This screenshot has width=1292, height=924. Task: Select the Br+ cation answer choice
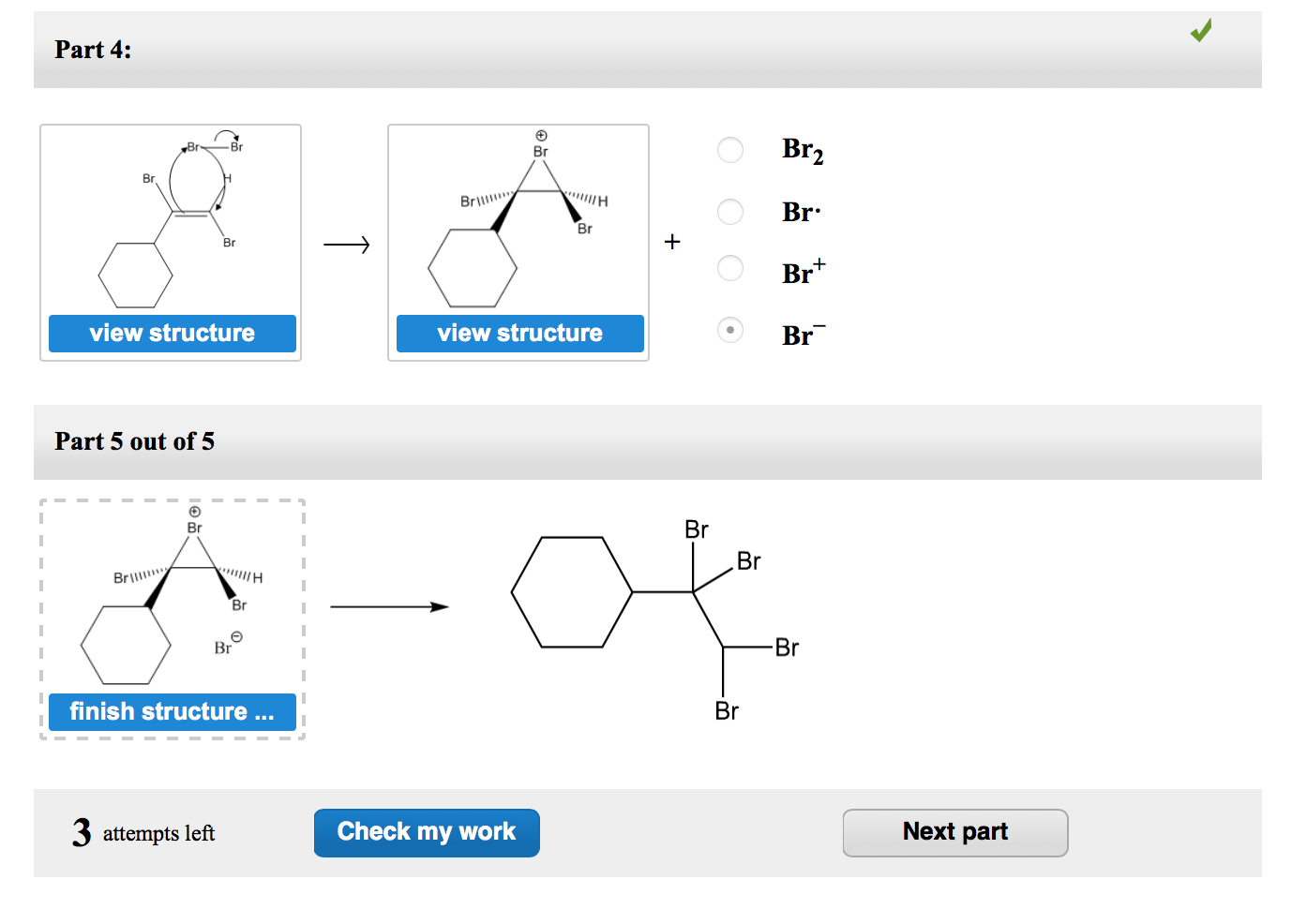(x=730, y=269)
